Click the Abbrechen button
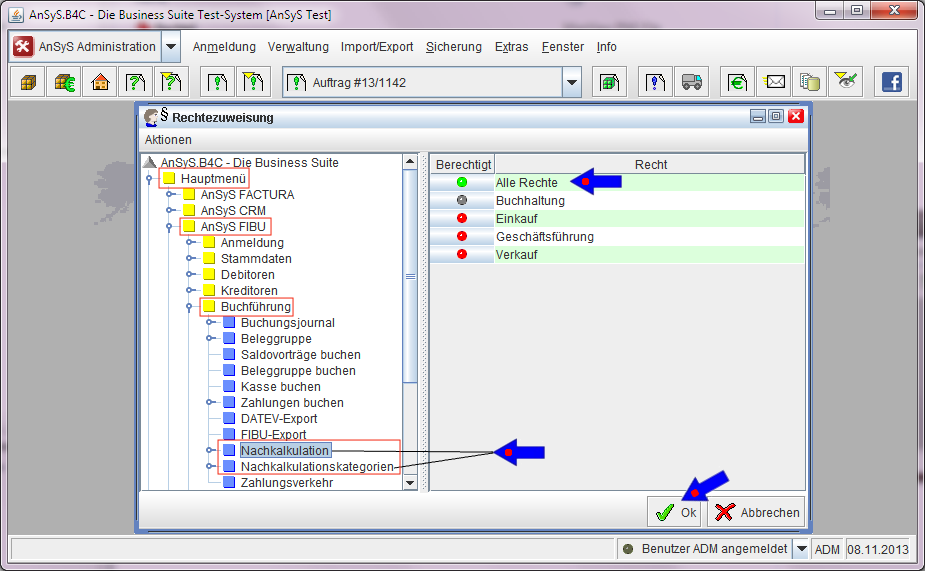925x571 pixels. point(756,512)
